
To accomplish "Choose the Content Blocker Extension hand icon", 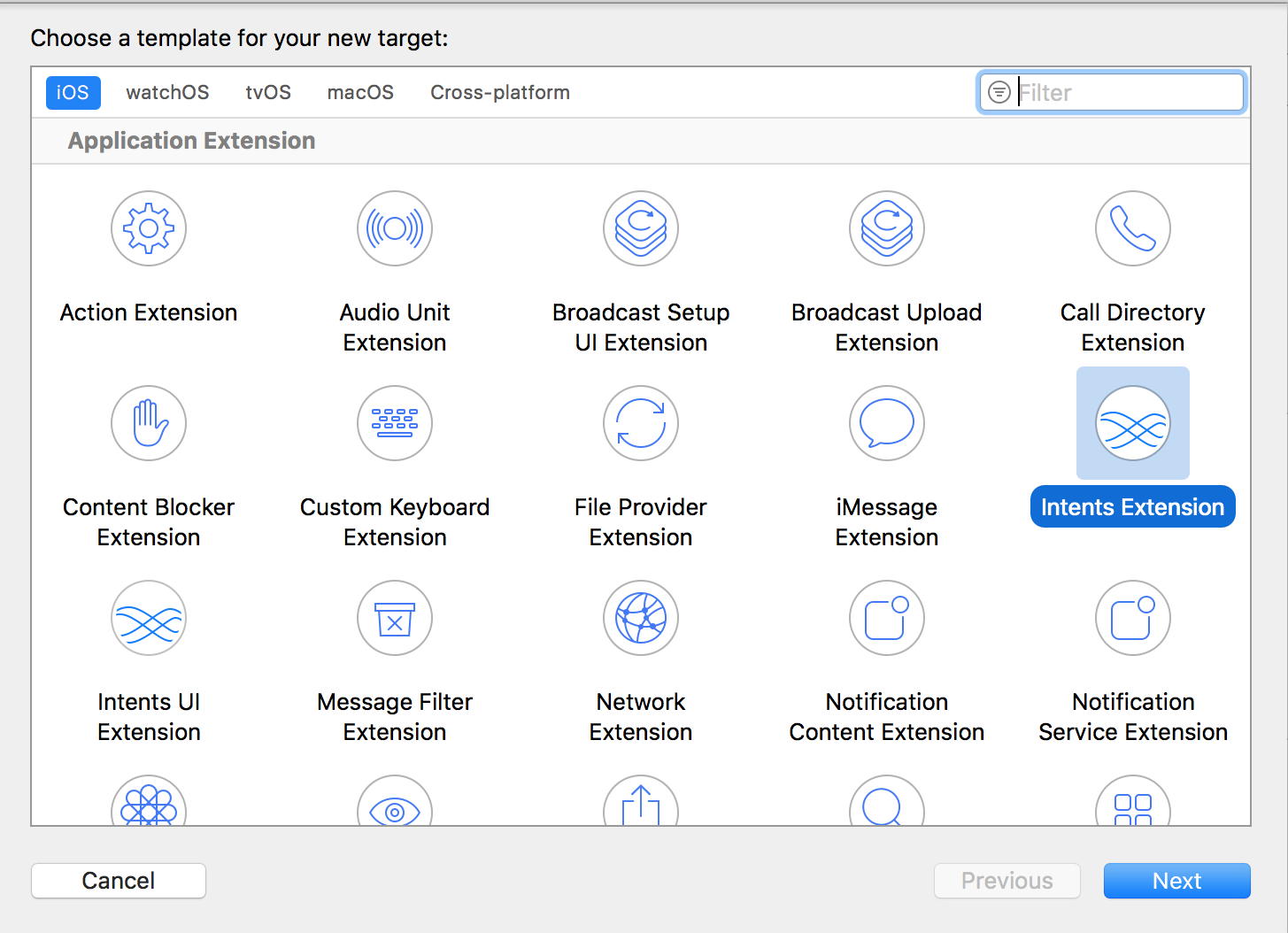I will point(149,423).
